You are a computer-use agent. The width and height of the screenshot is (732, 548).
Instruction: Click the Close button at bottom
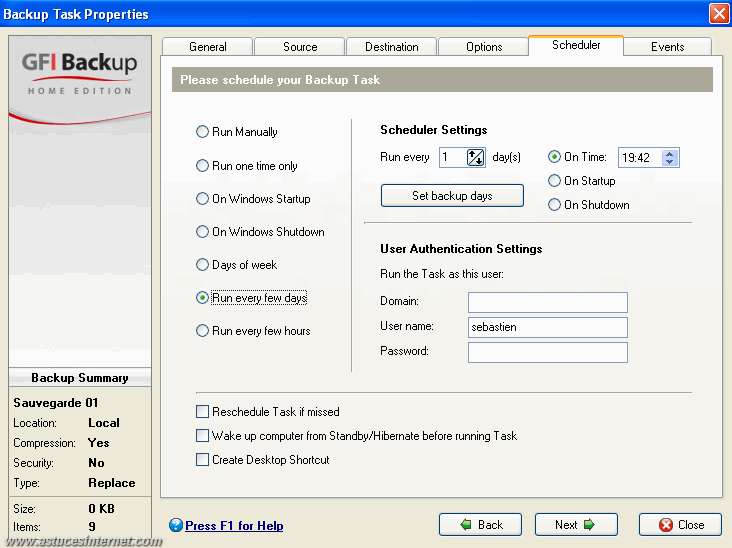[x=680, y=525]
